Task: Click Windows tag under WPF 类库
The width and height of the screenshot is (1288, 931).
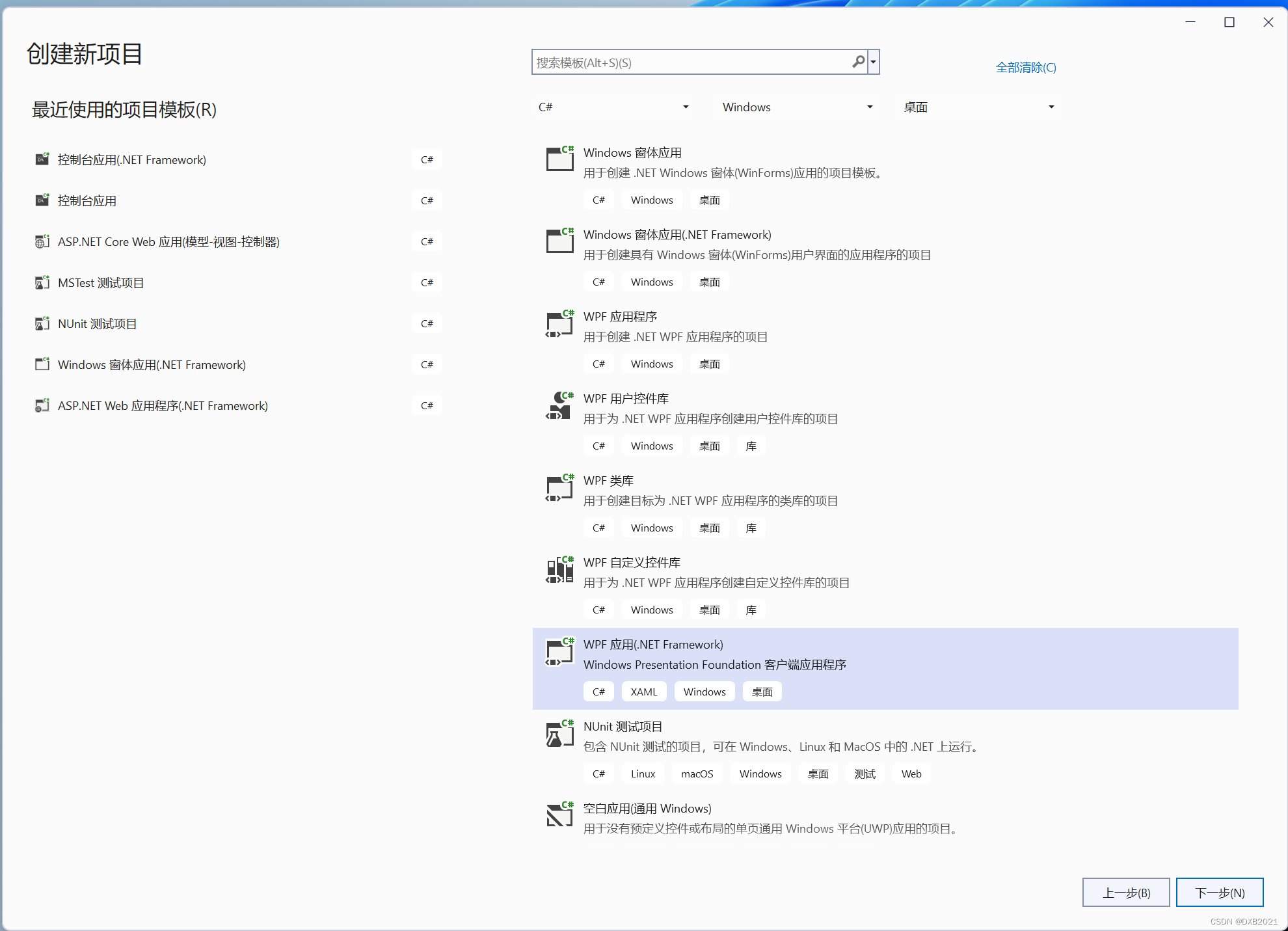Action: (x=652, y=528)
